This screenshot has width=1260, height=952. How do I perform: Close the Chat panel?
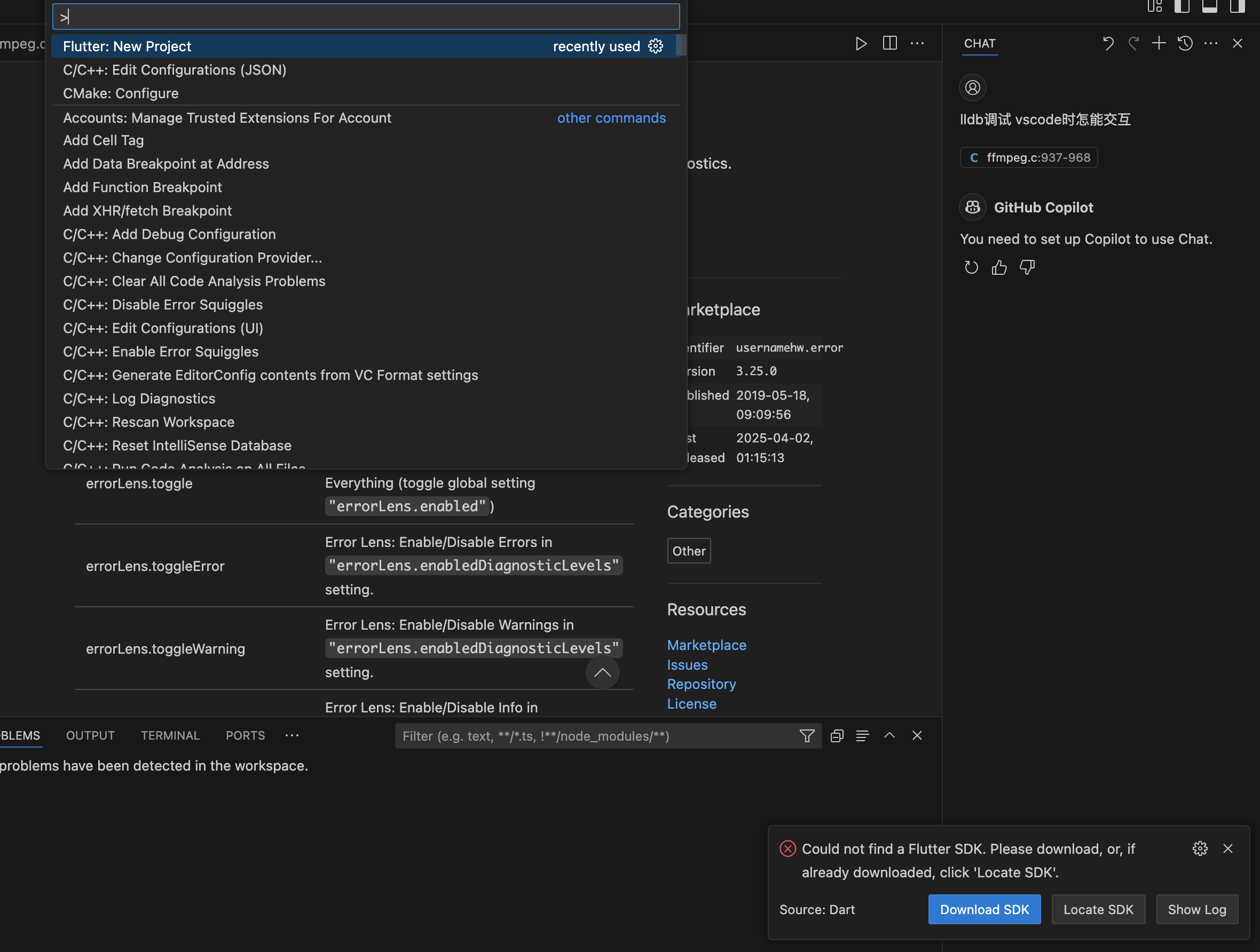click(1237, 43)
